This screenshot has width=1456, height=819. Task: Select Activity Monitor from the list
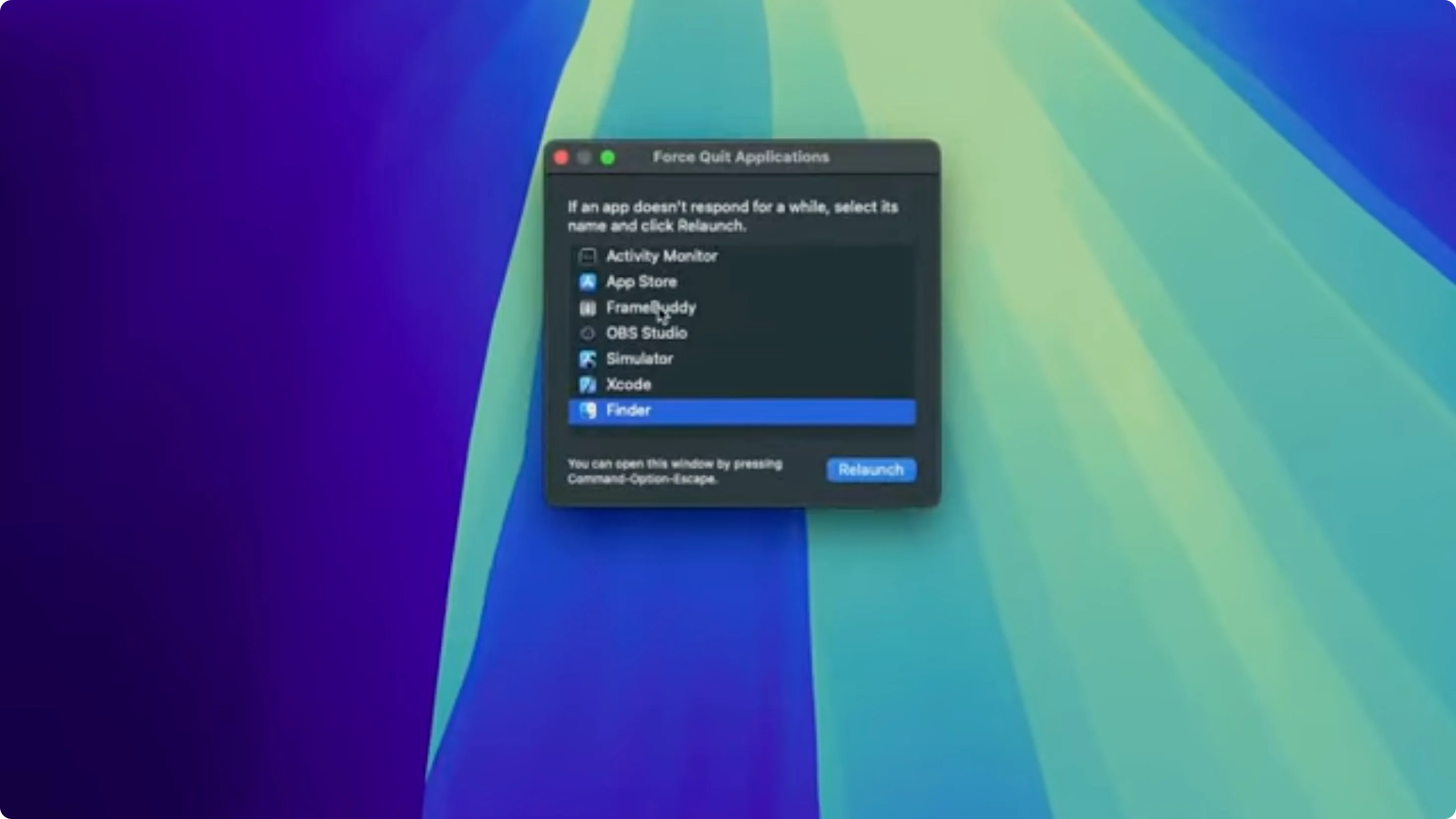click(x=661, y=256)
